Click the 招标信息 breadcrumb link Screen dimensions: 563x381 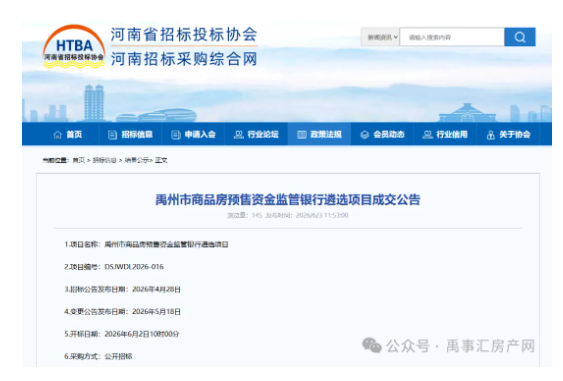coord(104,160)
